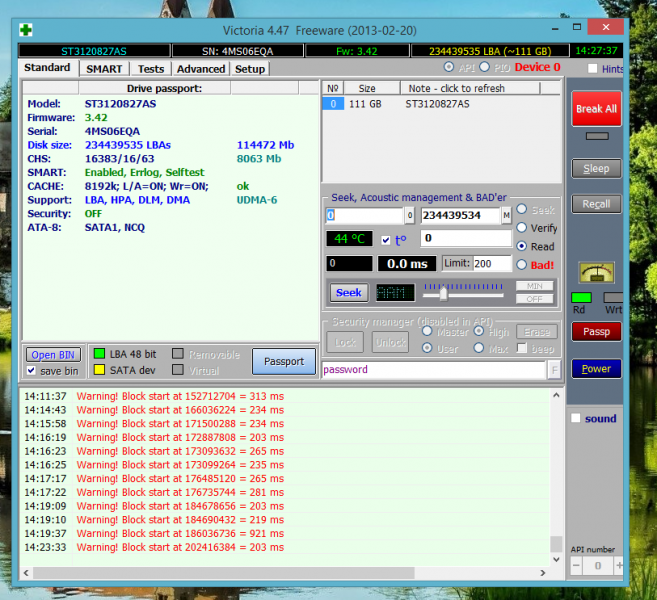The height and width of the screenshot is (600, 657).
Task: Toggle the temperature t° checkbox
Action: [386, 240]
